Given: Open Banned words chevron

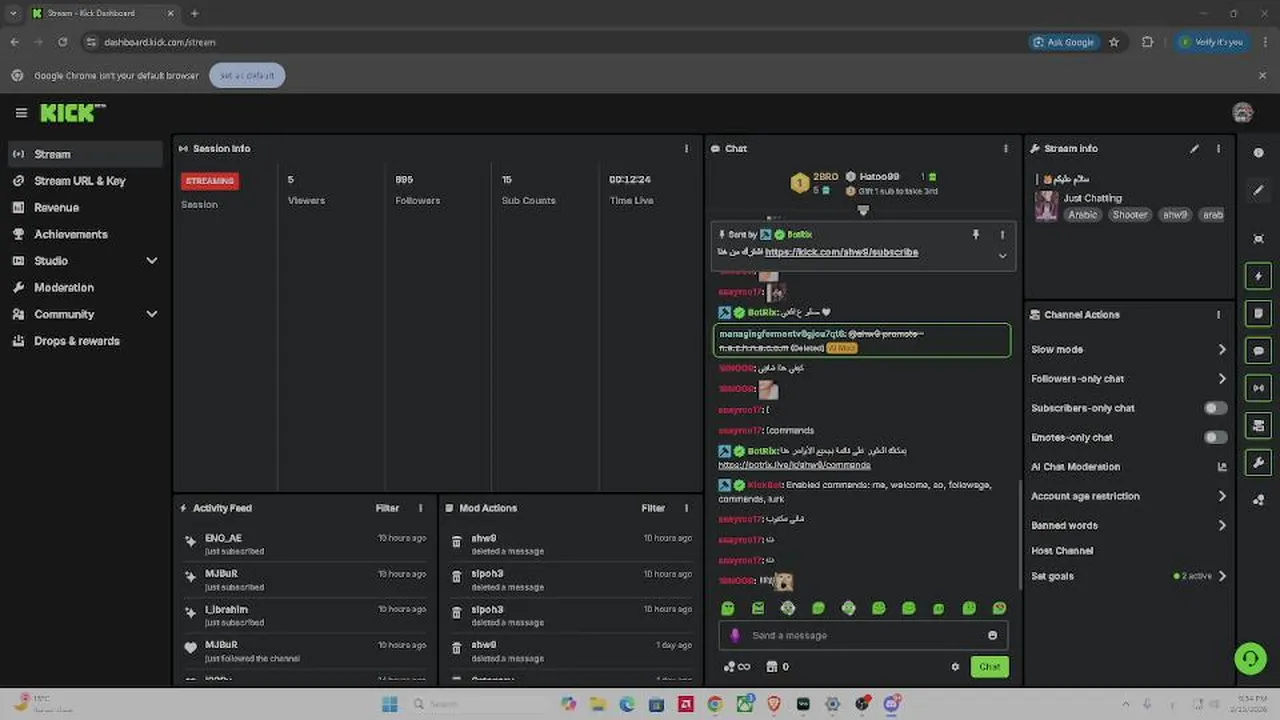Looking at the screenshot, I should (x=1222, y=525).
